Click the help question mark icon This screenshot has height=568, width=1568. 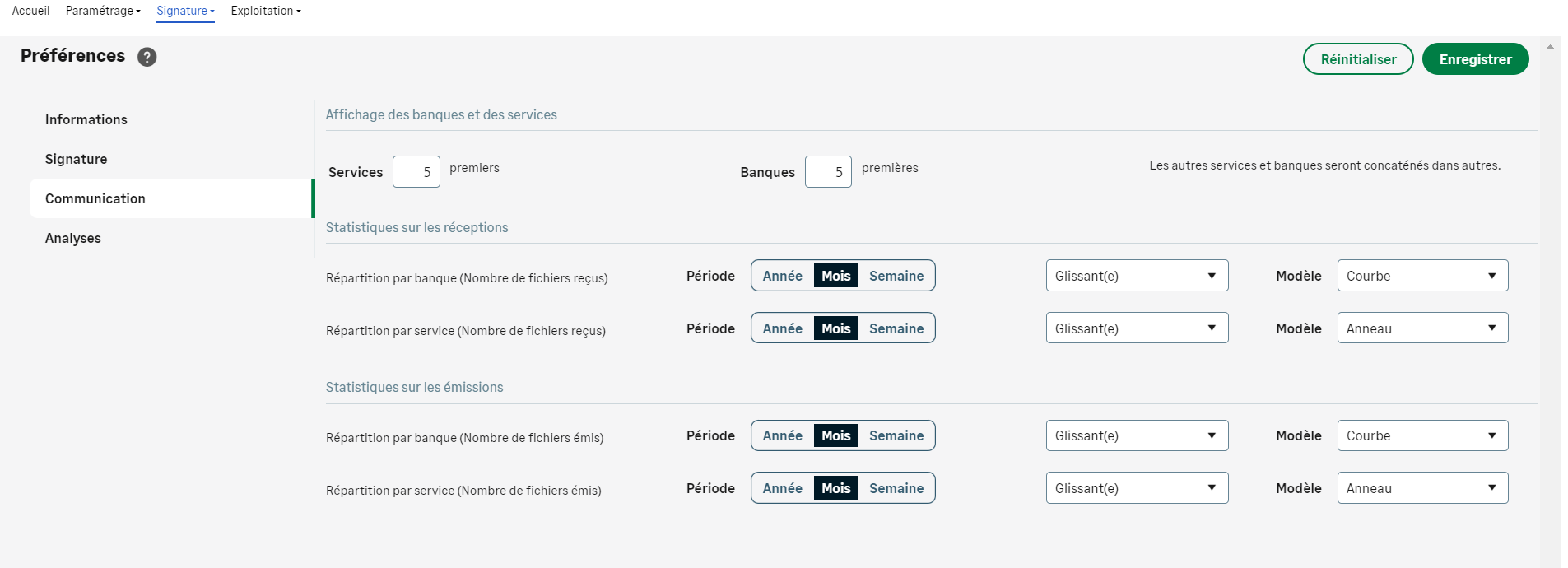coord(147,57)
